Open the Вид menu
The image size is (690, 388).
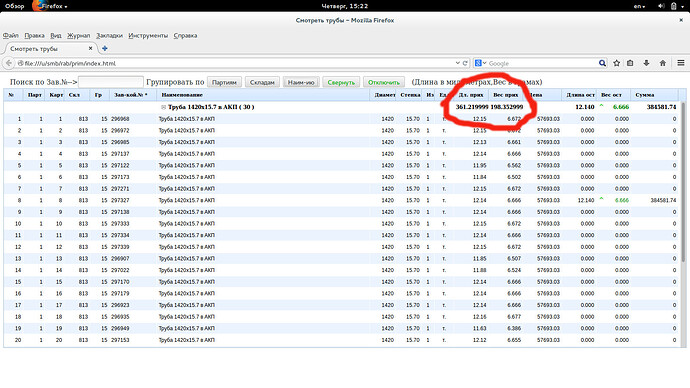coord(56,36)
